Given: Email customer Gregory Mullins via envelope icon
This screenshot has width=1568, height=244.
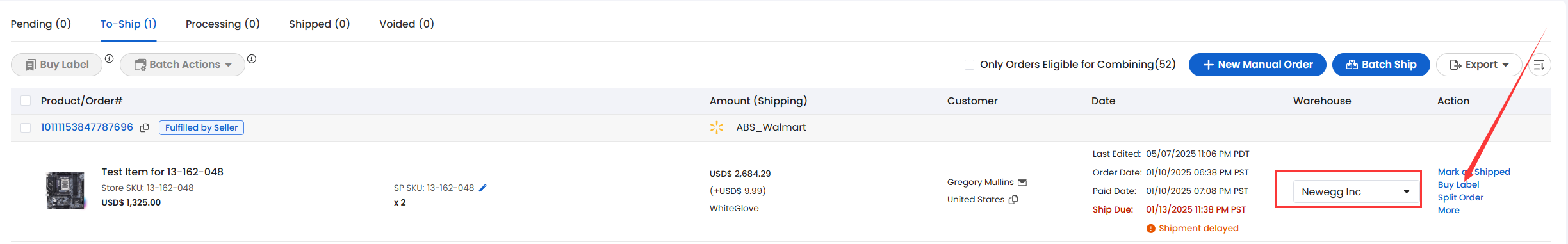Looking at the screenshot, I should 1022,183.
